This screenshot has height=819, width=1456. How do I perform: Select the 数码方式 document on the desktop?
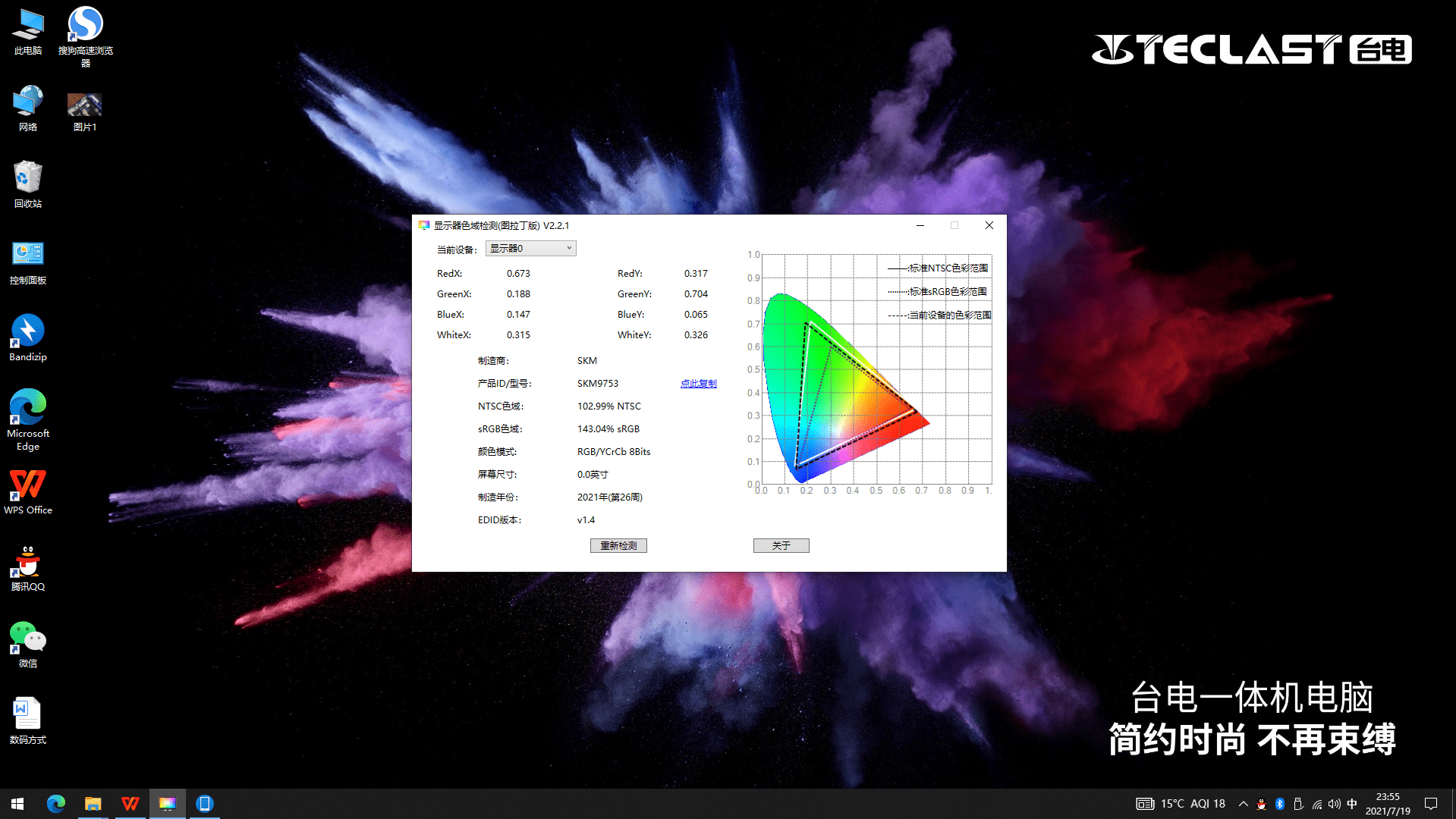(28, 720)
